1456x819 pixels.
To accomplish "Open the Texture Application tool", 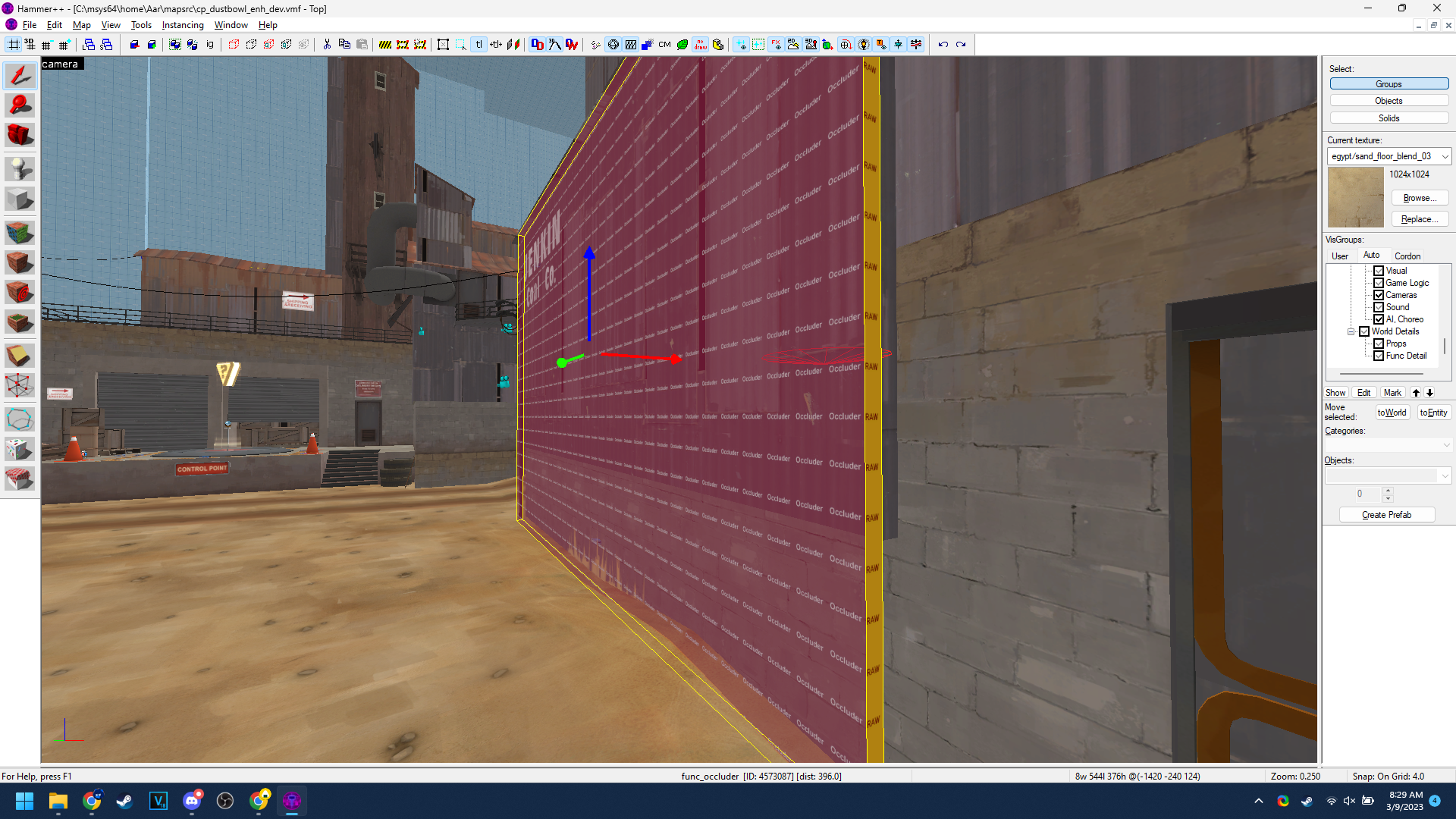I will (20, 232).
